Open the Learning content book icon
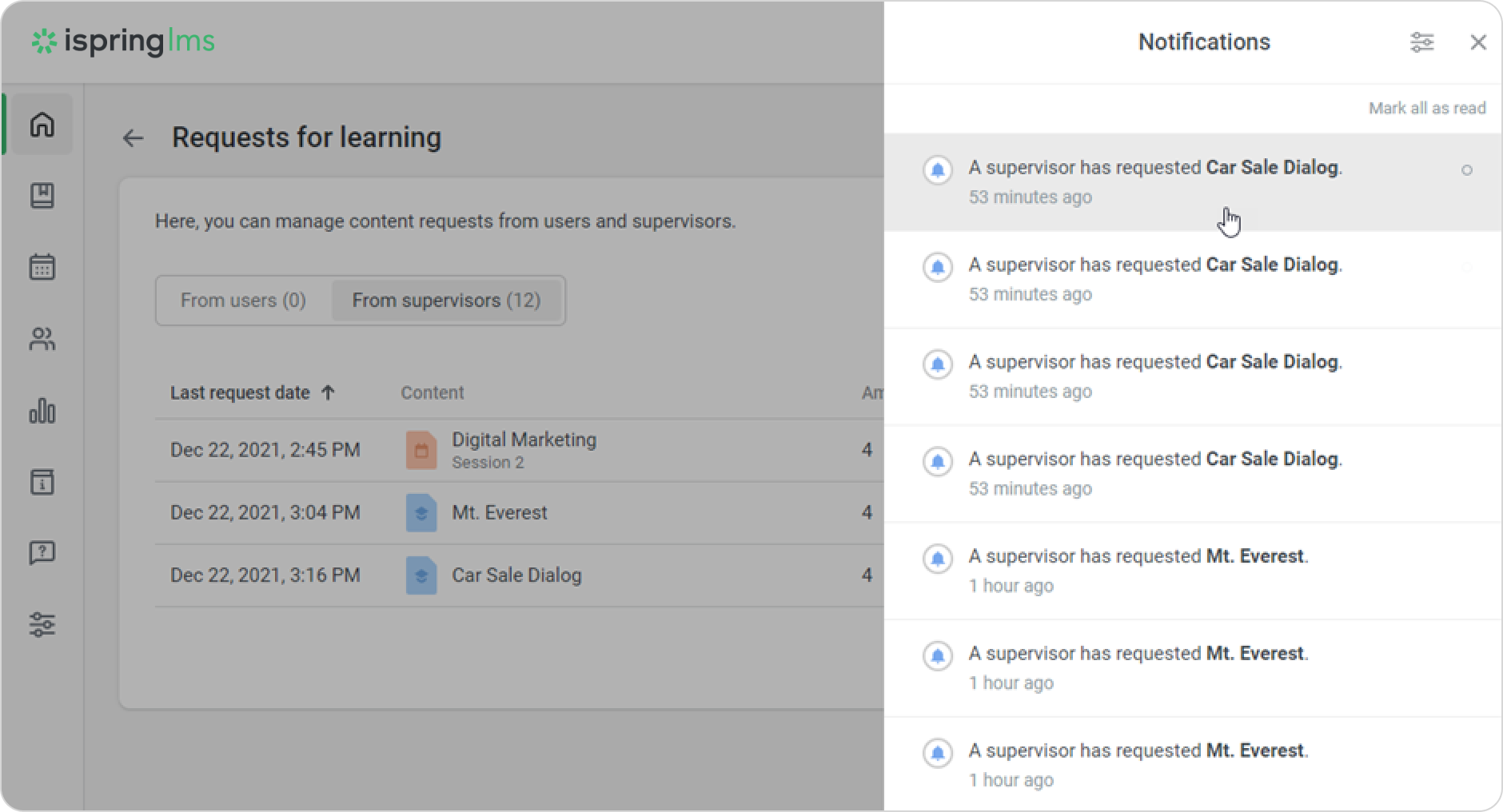 (x=42, y=196)
